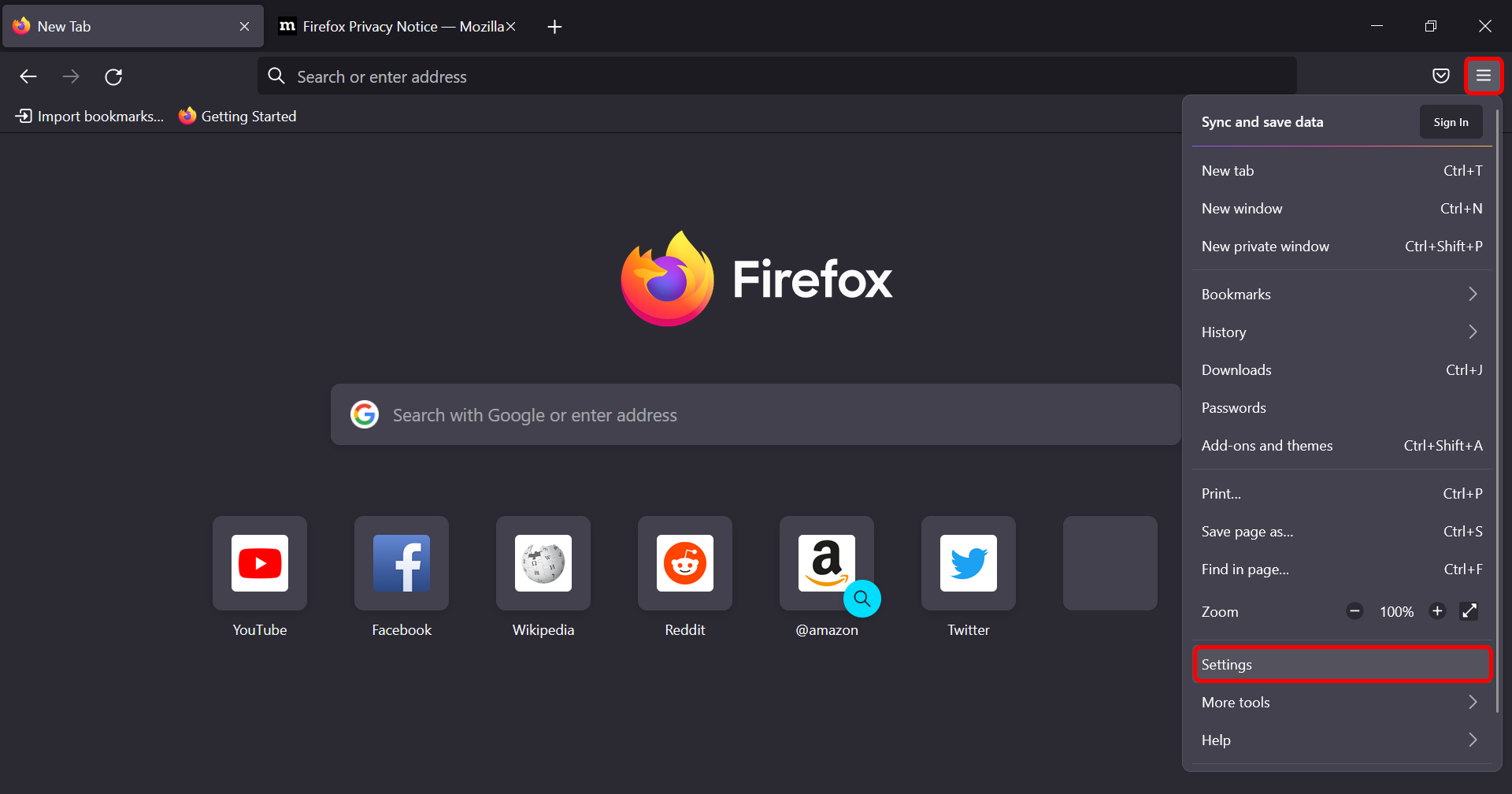Screen dimensions: 1512x794
Task: Open Passwords from the menu
Action: tap(1342, 408)
